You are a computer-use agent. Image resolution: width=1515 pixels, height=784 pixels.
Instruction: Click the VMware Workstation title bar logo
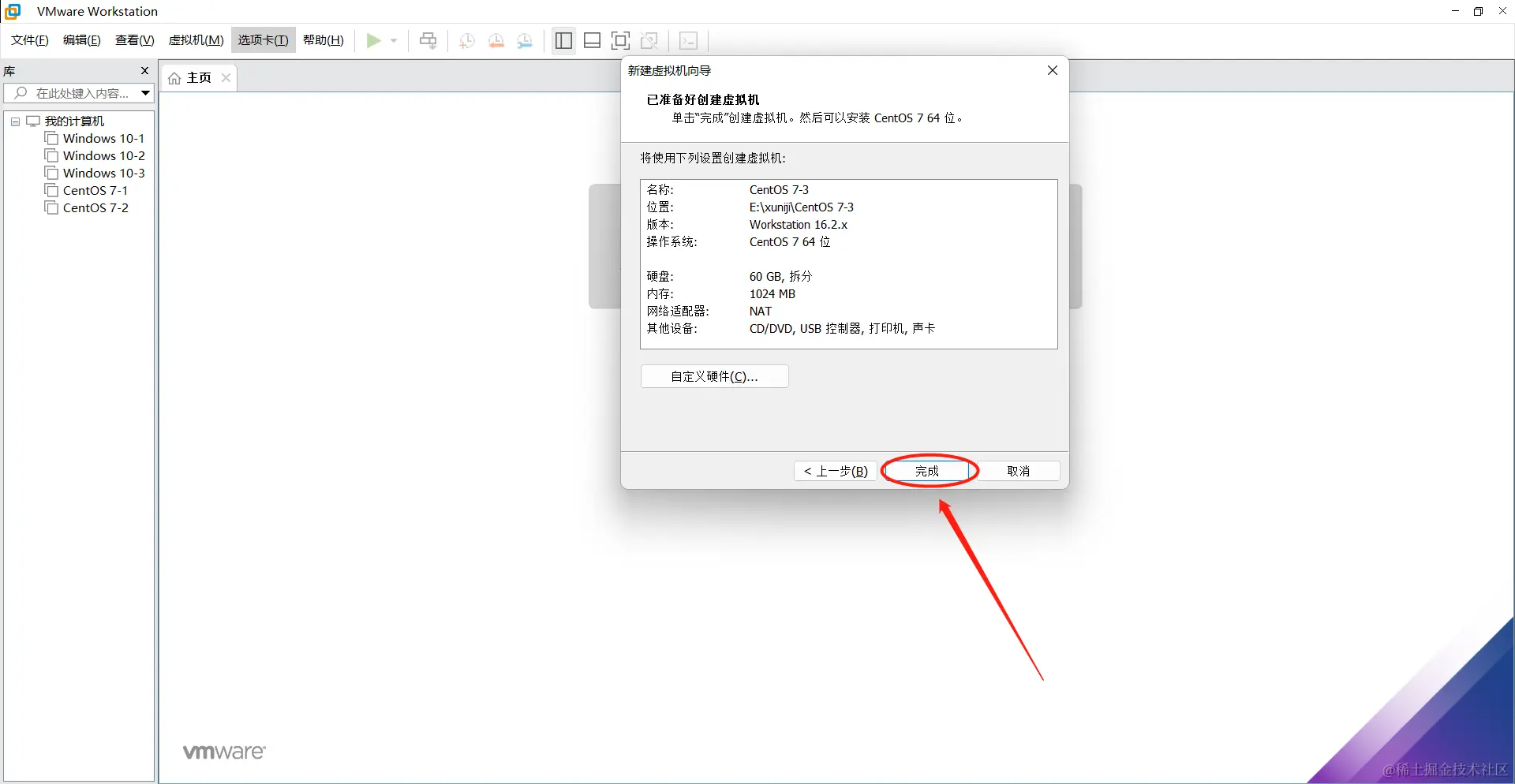tap(13, 11)
